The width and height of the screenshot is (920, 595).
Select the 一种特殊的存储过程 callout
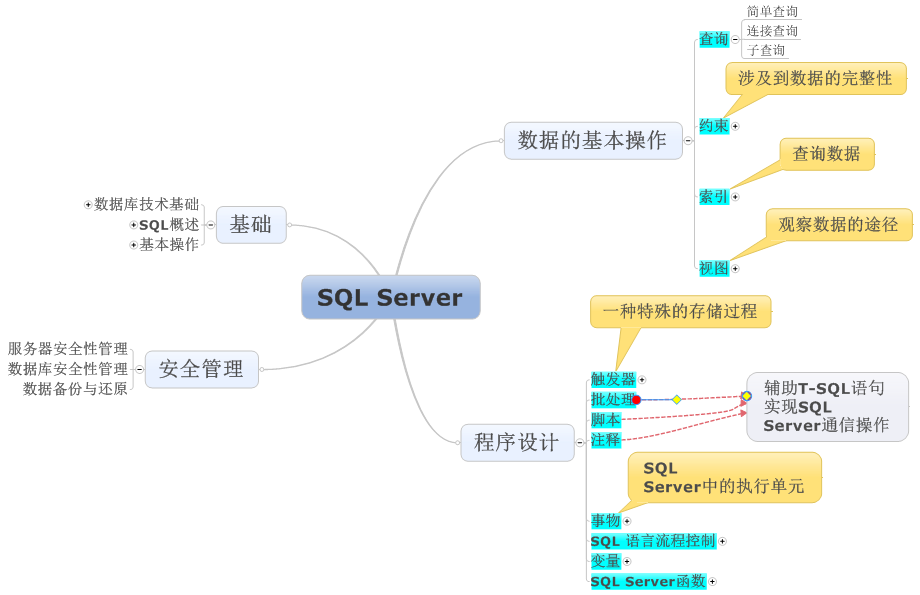(x=679, y=312)
